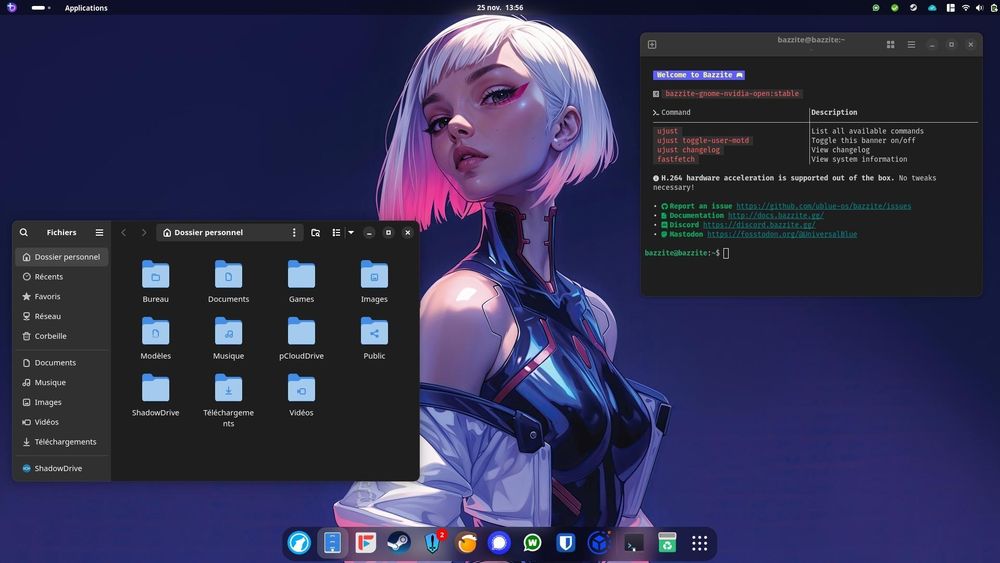Viewport: 1000px width, 563px height.
Task: Select the Public folder
Action: tap(374, 338)
